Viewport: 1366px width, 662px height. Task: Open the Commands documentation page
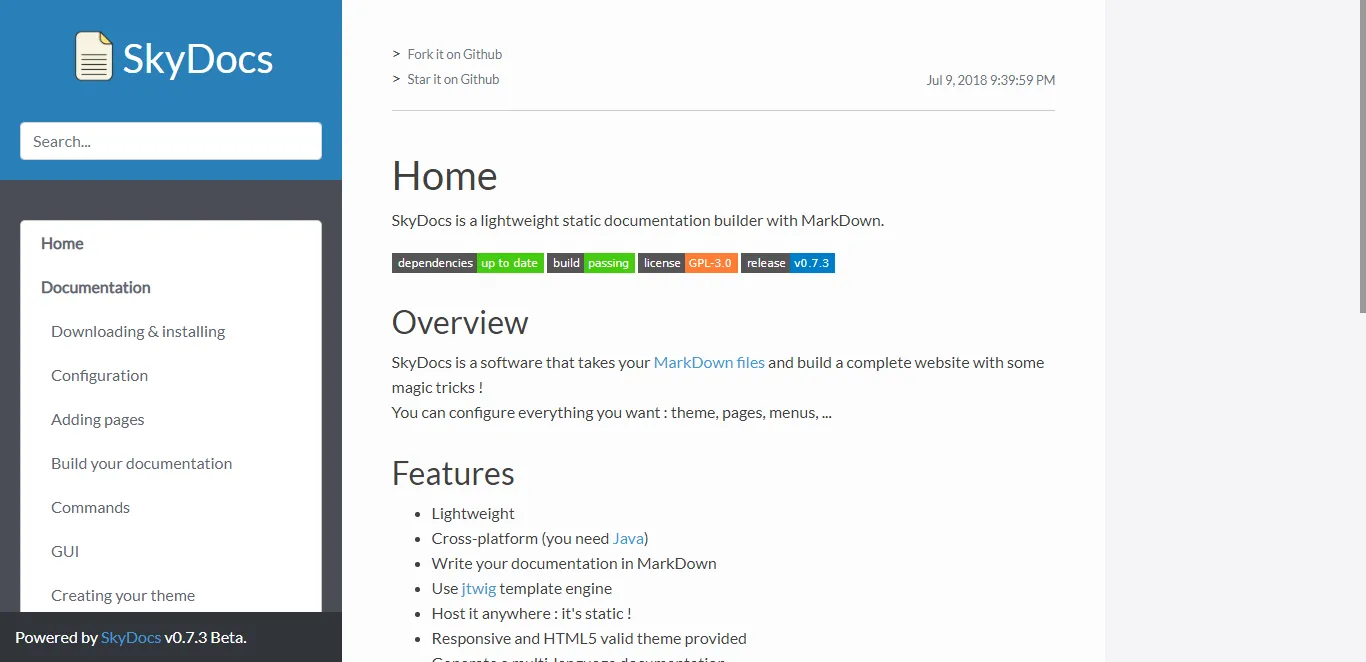[x=90, y=507]
